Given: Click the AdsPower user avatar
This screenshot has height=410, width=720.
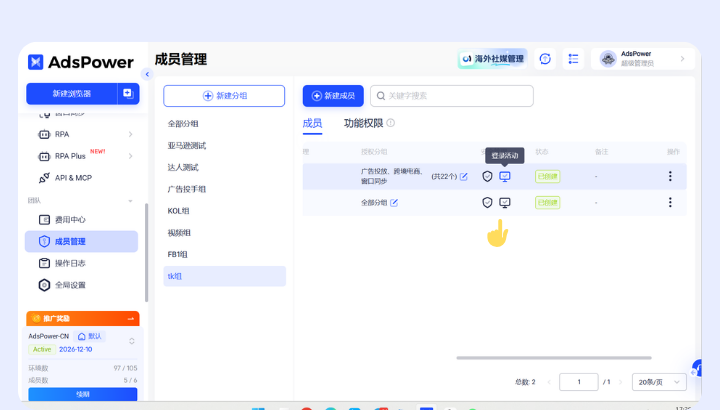Looking at the screenshot, I should pyautogui.click(x=608, y=59).
